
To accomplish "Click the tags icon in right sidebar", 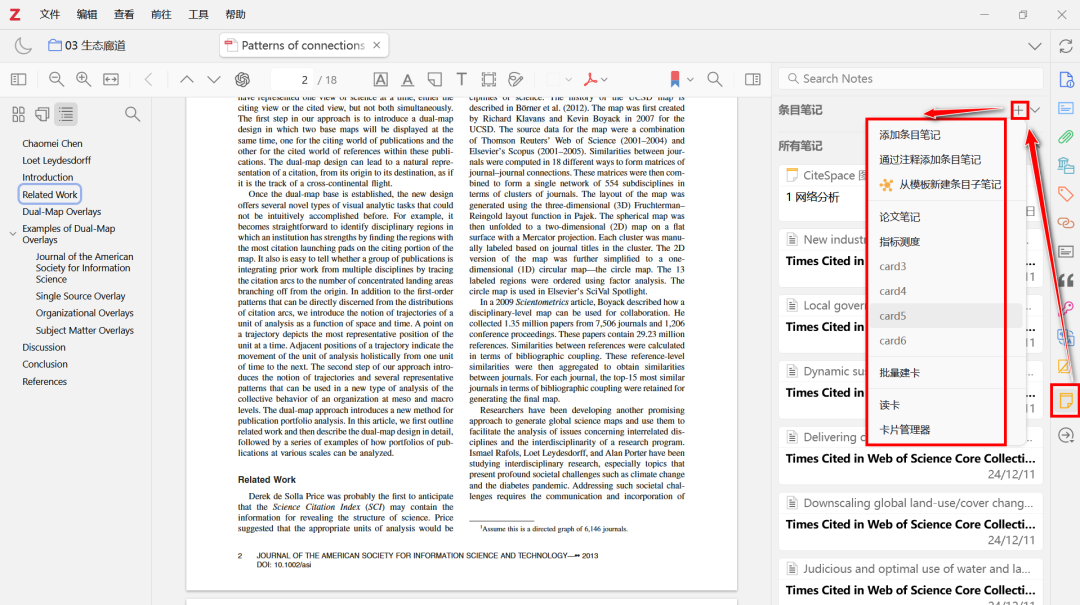I will [x=1066, y=194].
